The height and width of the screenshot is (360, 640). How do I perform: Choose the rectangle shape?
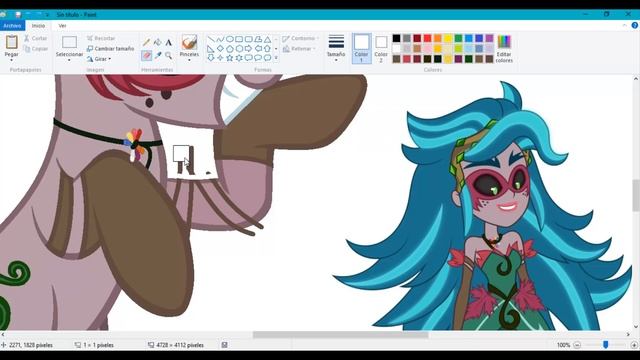pos(239,39)
